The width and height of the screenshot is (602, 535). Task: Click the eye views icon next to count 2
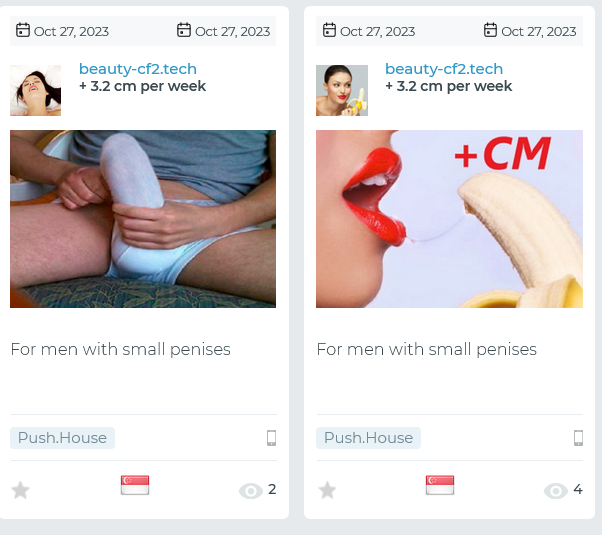point(251,491)
